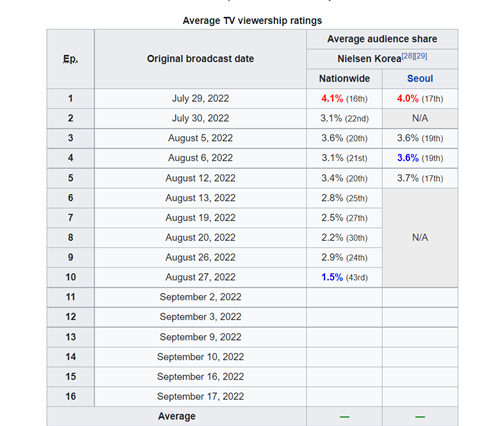Select the September 3, 2022 date cell

[200, 317]
